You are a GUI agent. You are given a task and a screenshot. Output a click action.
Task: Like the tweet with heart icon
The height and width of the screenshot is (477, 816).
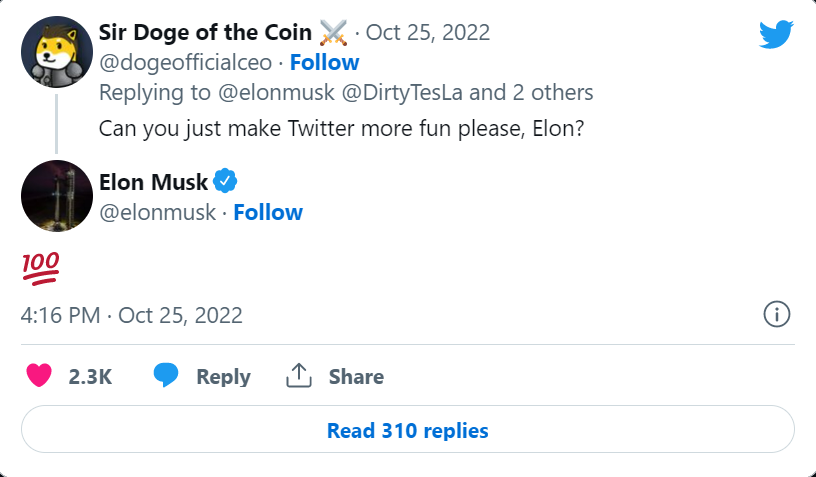(x=39, y=376)
